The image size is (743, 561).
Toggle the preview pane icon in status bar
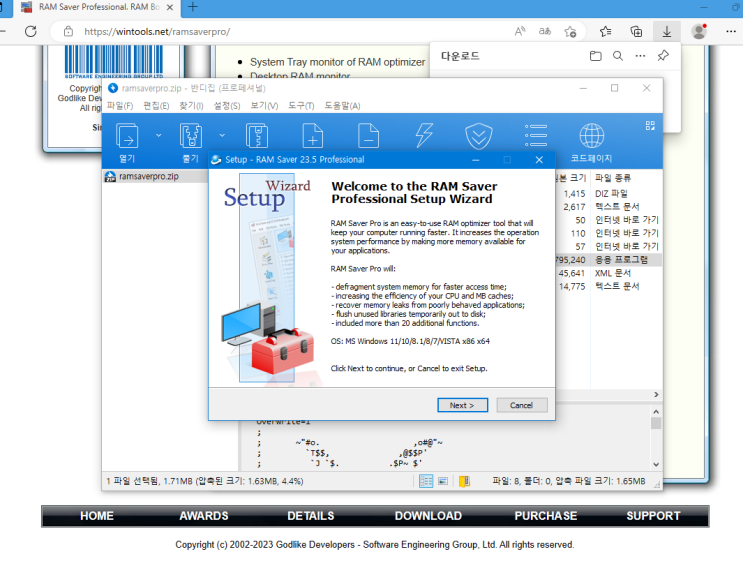[443, 481]
